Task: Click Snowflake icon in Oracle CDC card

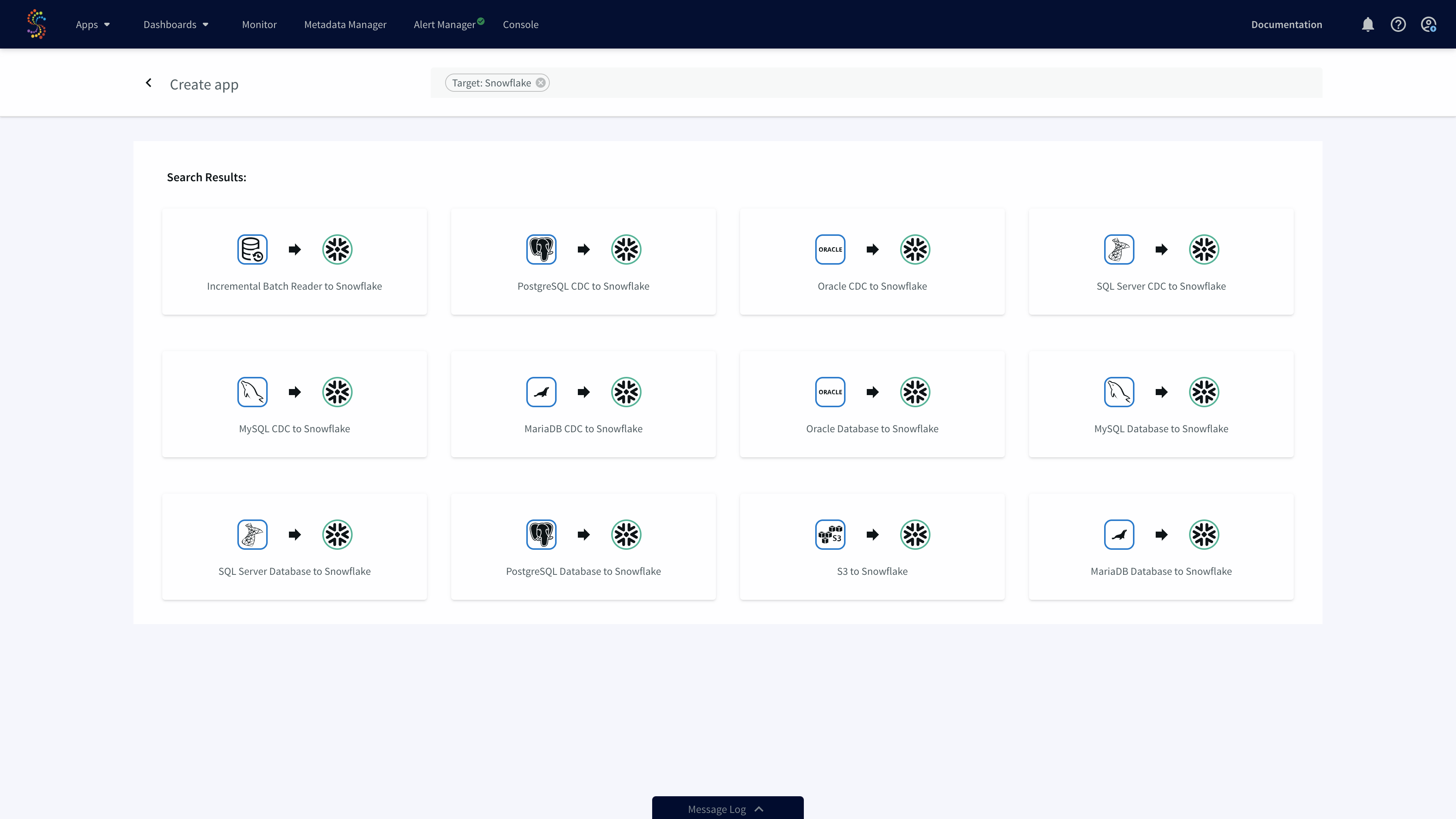Action: click(915, 249)
